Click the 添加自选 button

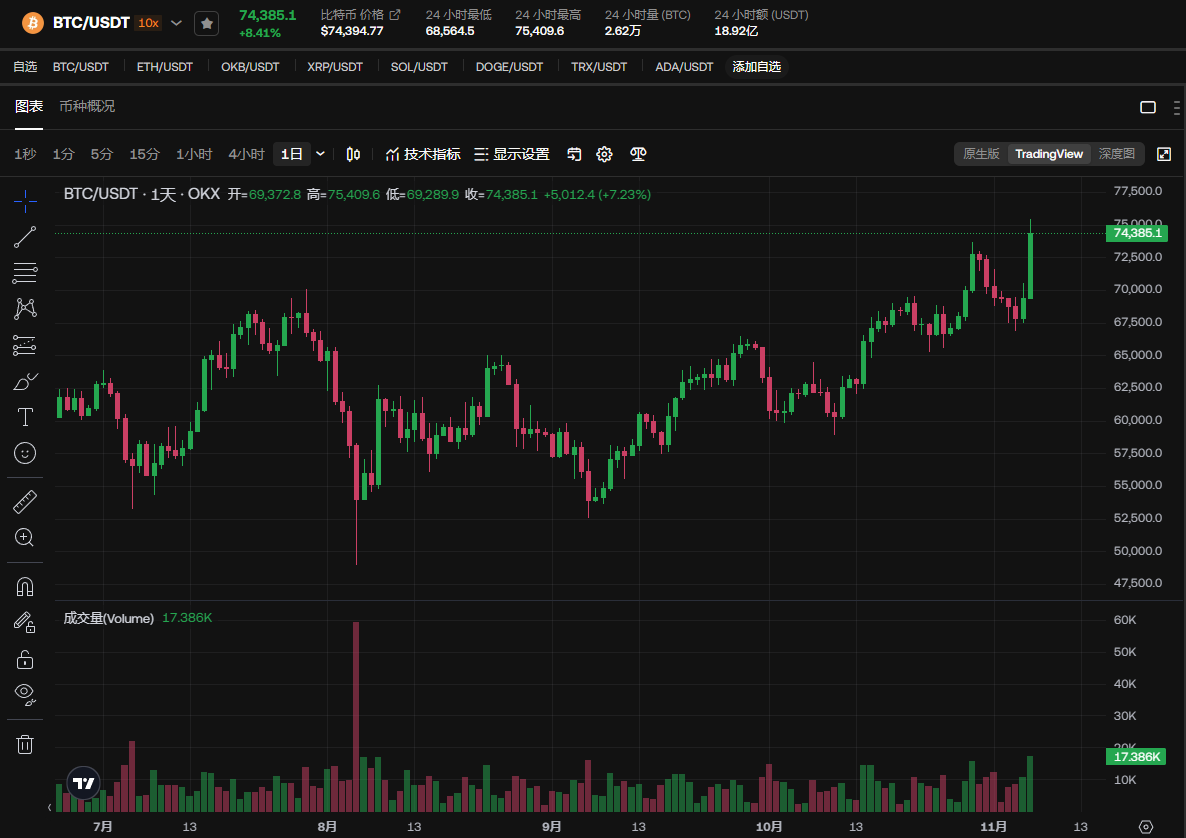coord(756,67)
